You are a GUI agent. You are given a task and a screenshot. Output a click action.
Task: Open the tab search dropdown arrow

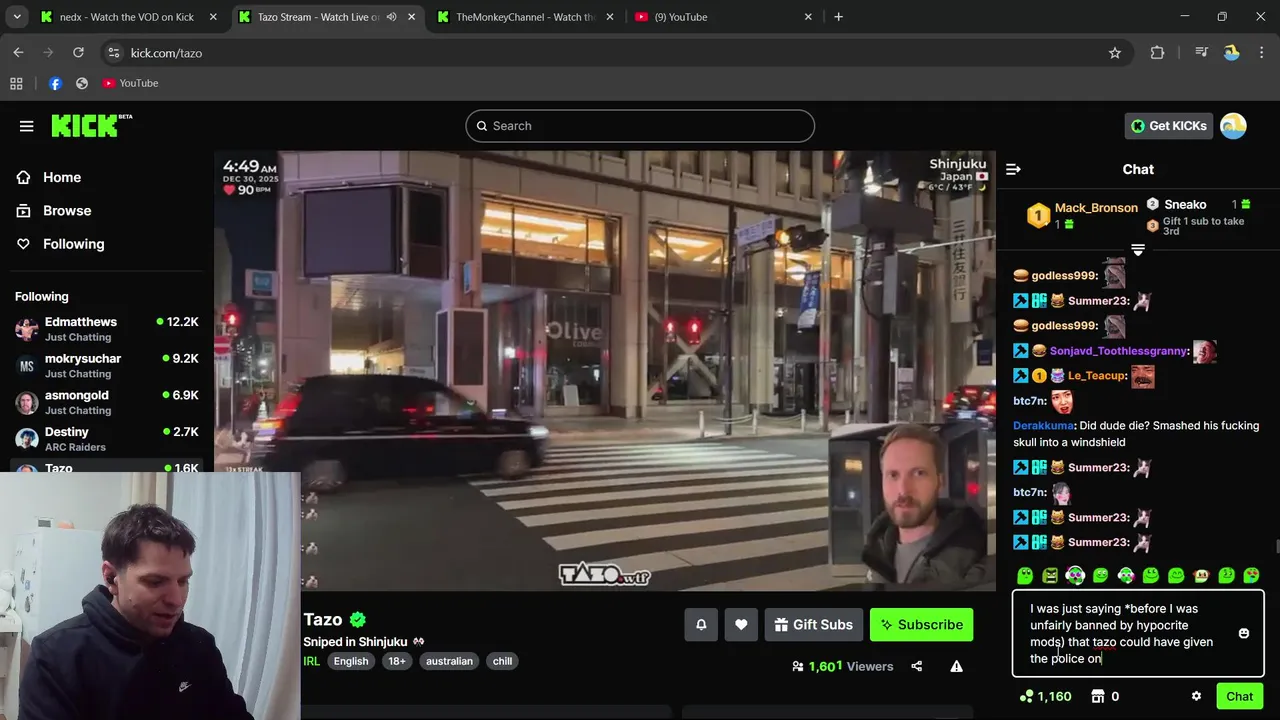[16, 17]
